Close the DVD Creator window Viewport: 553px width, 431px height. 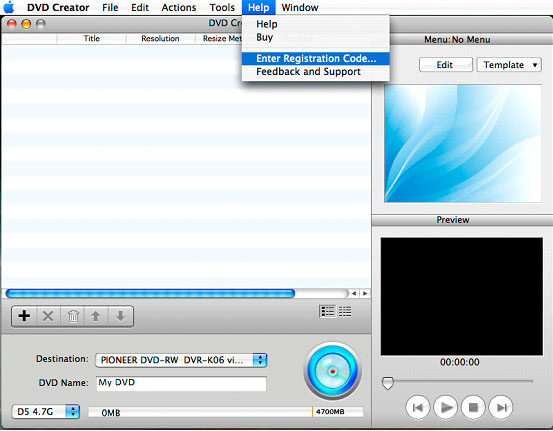pos(12,24)
